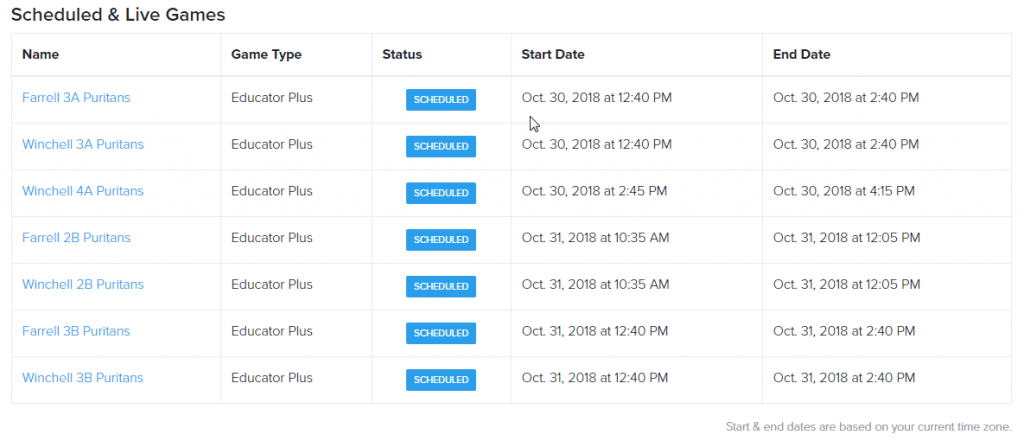
Task: Open the Farrell 3B Puritans game
Action: (76, 331)
